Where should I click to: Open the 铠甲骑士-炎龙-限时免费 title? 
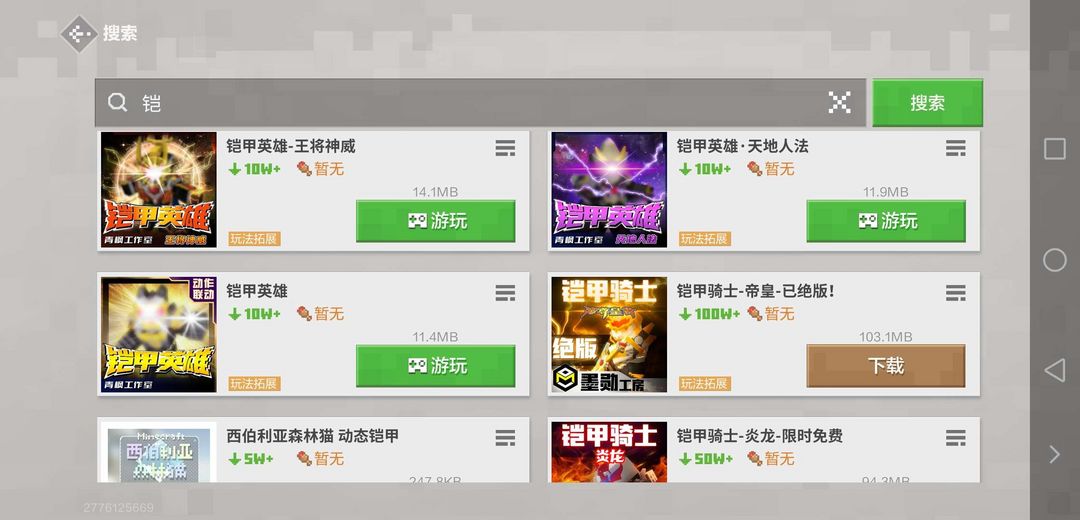(x=760, y=436)
